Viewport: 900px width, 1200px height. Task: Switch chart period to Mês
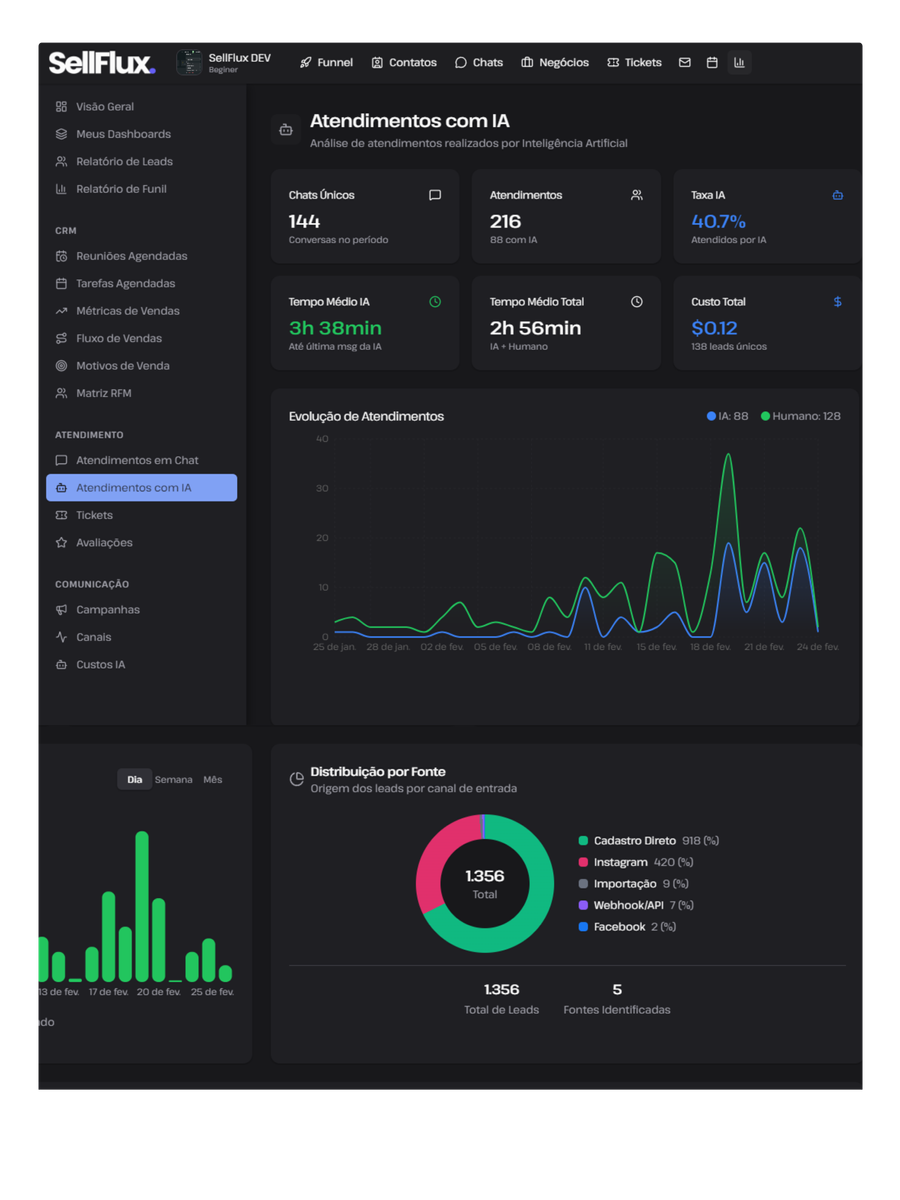tap(213, 780)
